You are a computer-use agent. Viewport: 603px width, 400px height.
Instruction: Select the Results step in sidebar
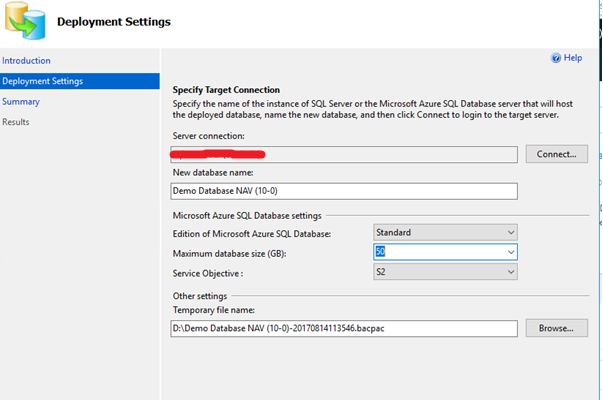16,122
